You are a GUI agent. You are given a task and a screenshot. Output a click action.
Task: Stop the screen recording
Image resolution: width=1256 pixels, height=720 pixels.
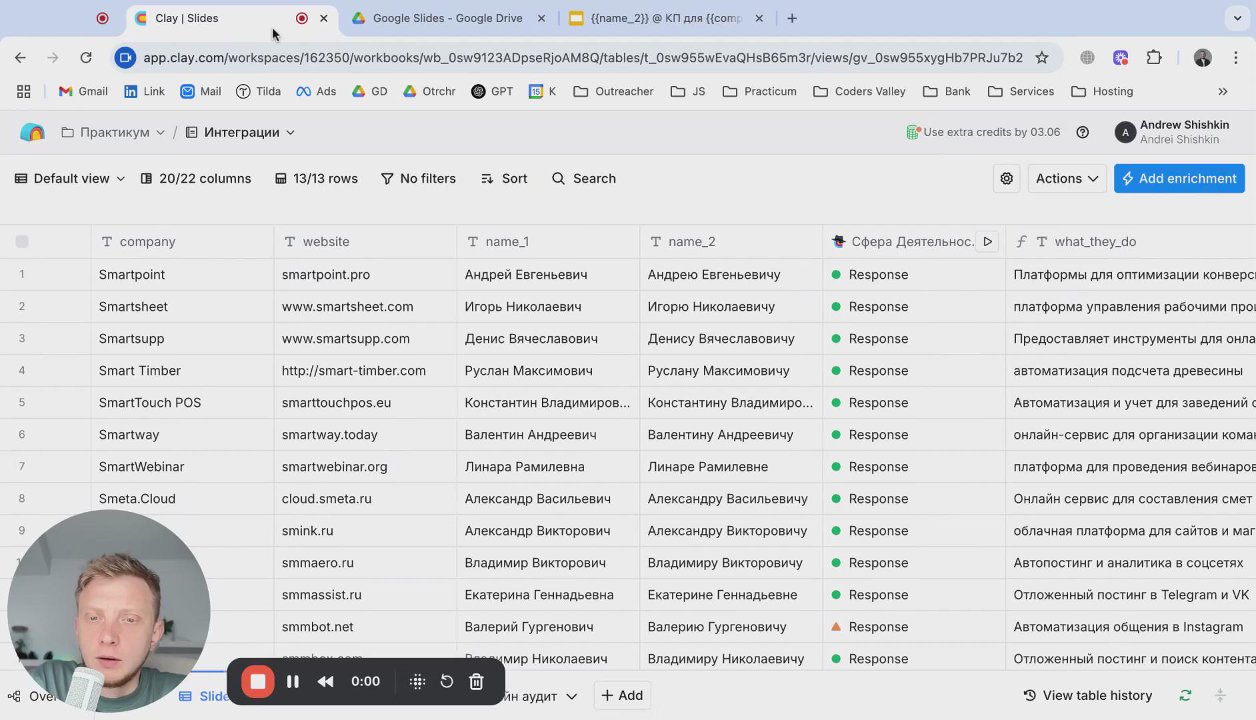(257, 681)
